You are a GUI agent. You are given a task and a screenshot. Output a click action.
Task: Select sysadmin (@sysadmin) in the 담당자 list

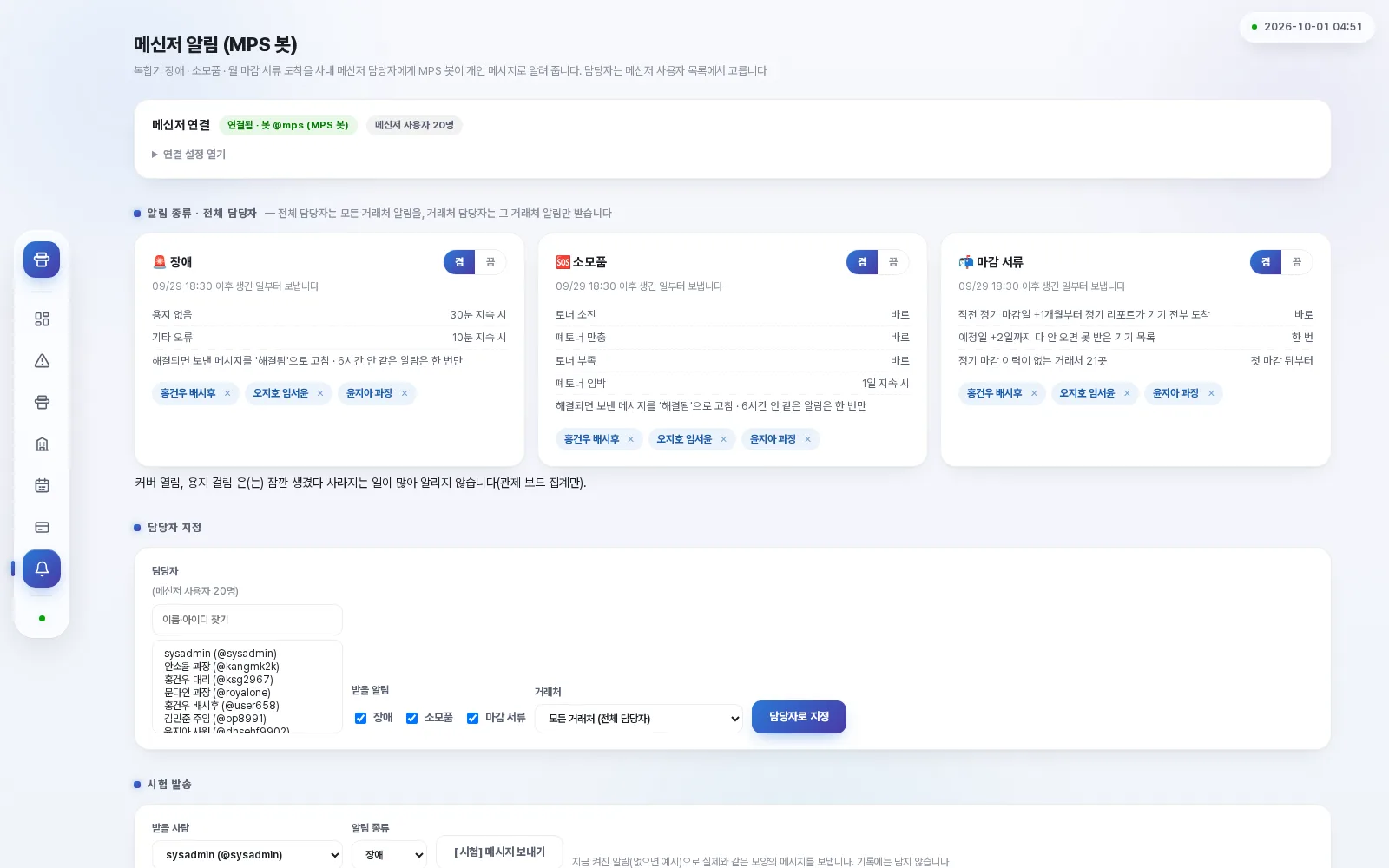pos(221,654)
